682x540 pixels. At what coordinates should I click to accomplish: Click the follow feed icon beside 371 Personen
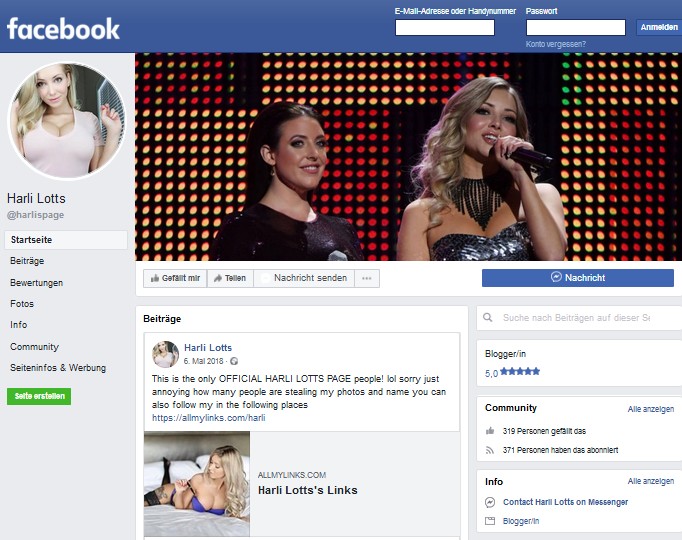click(x=490, y=450)
